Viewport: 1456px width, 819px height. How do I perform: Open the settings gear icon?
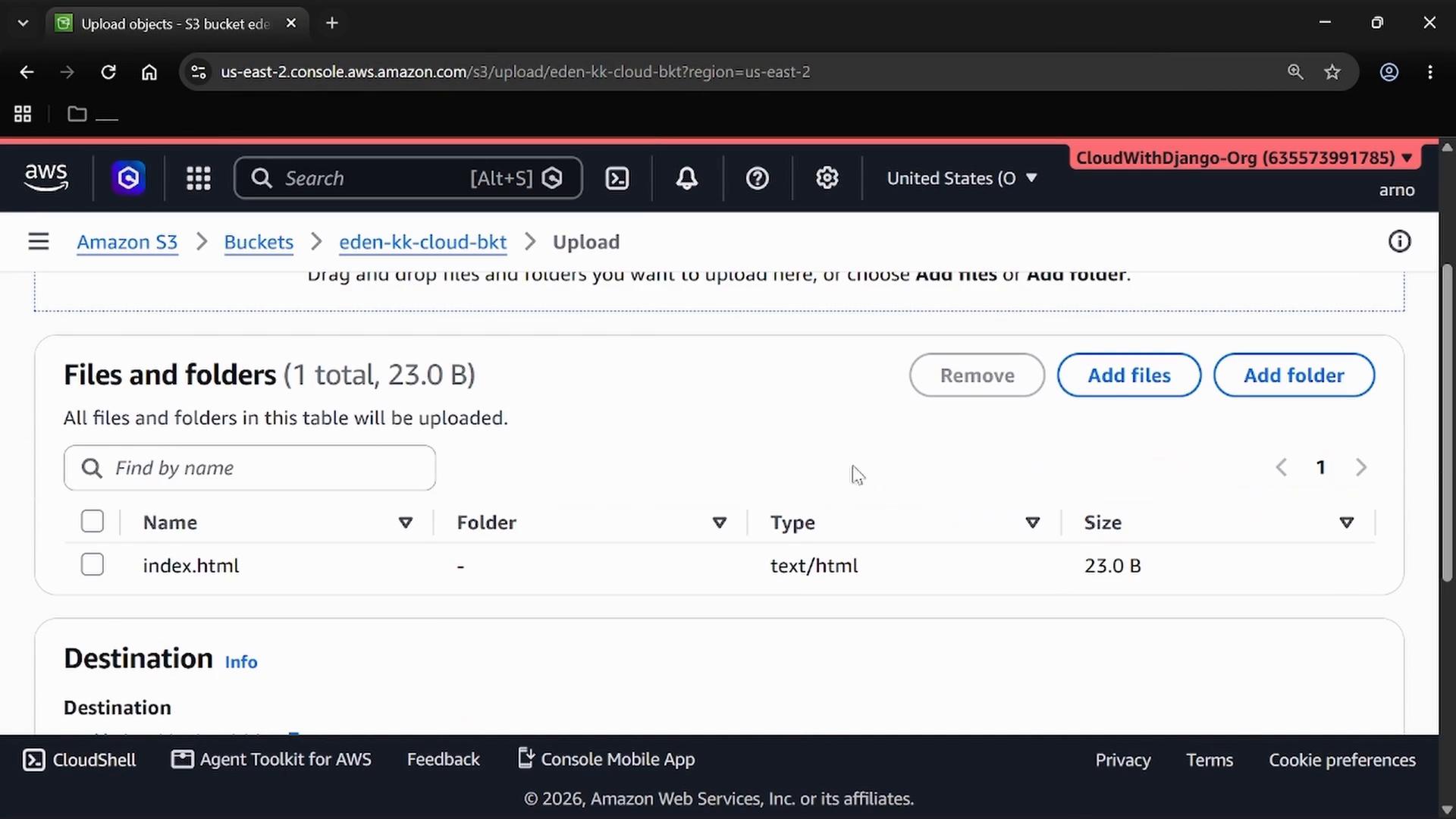[827, 178]
